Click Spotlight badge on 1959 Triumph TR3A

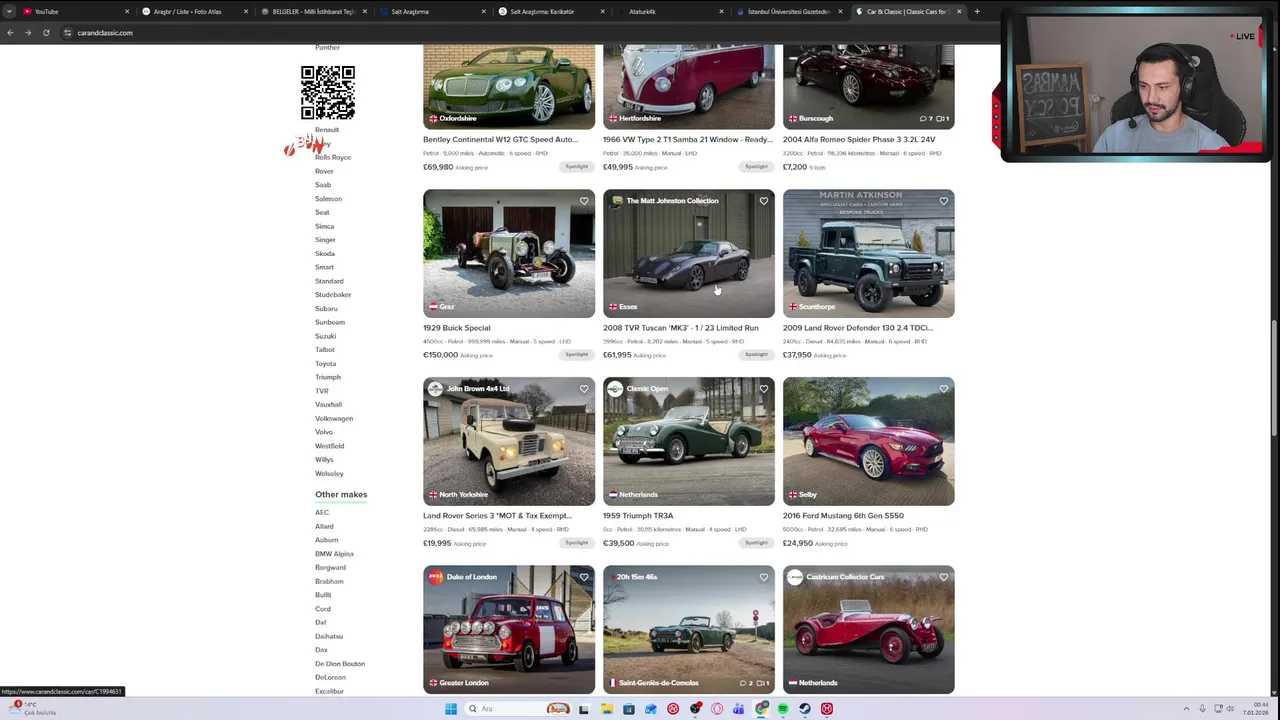click(x=756, y=543)
